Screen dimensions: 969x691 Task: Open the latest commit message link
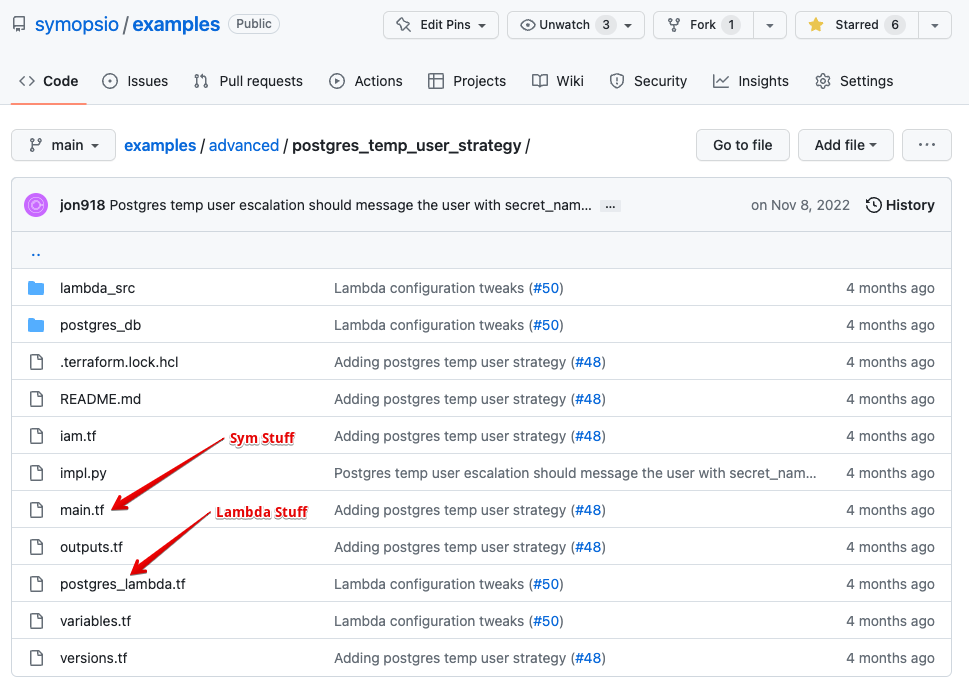350,205
